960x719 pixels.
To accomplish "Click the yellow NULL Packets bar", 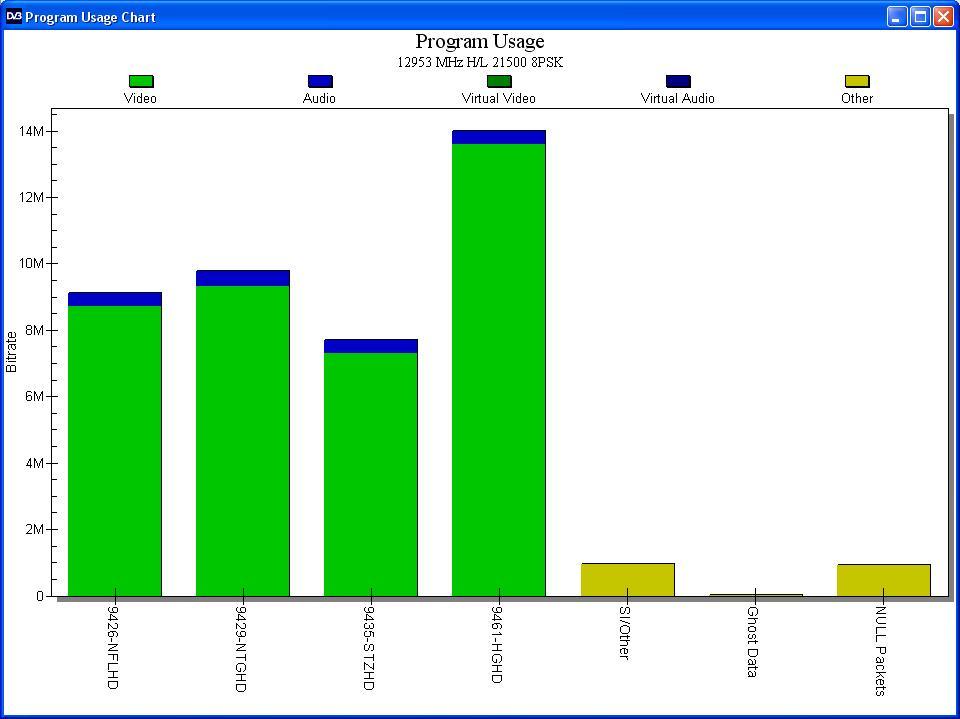I will point(883,580).
